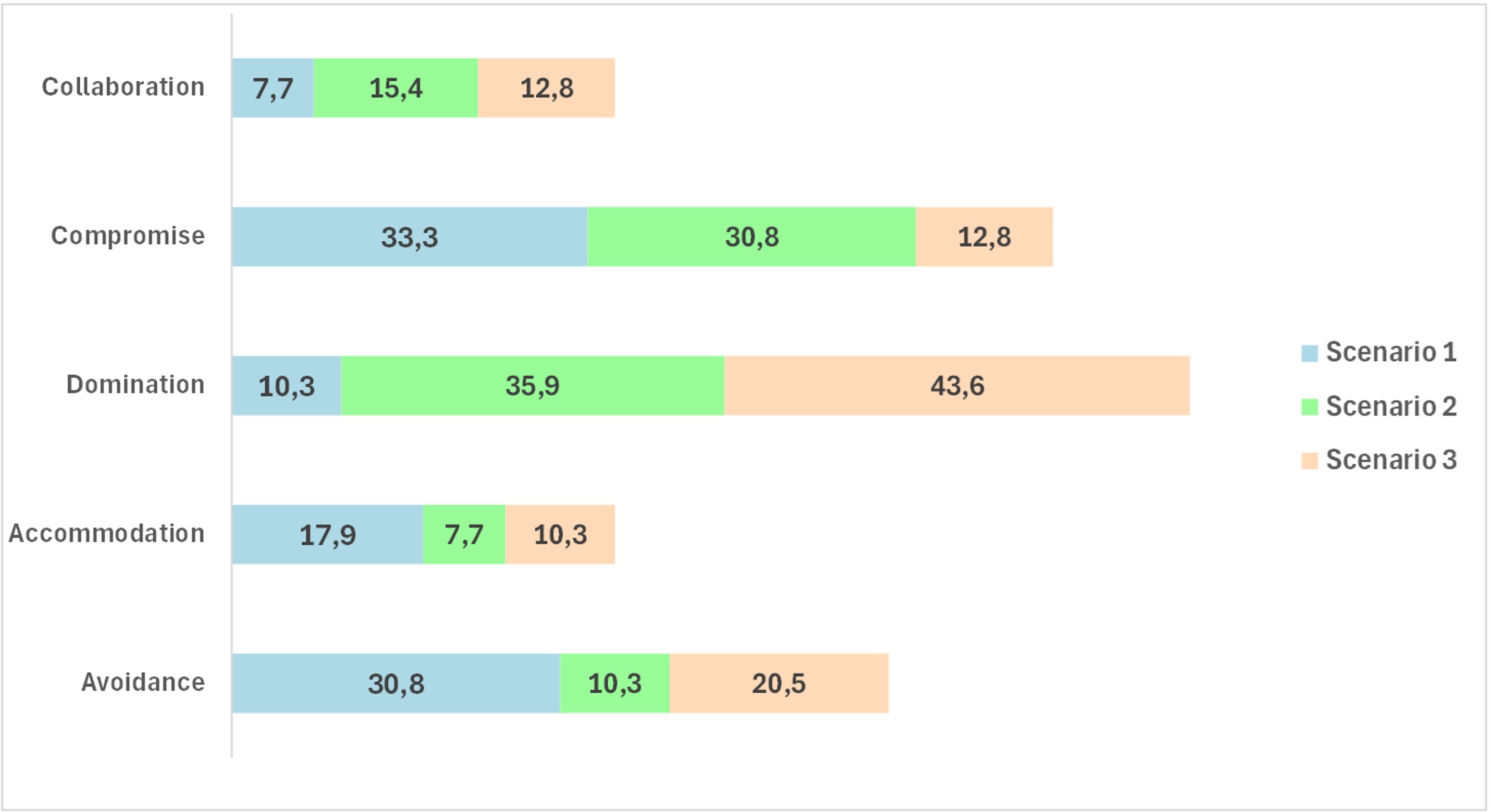Select the Scenario 3 legend label
This screenshot has height=812, width=1491.
pyautogui.click(x=1391, y=460)
